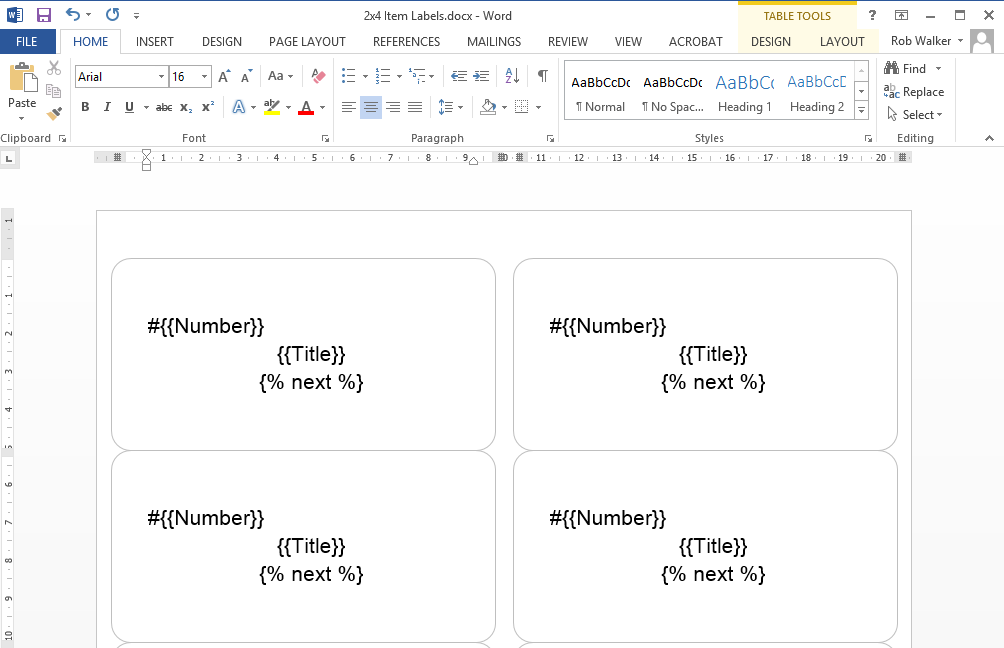The height and width of the screenshot is (648, 1004).
Task: Click the Cut scissors icon
Action: pyautogui.click(x=54, y=68)
